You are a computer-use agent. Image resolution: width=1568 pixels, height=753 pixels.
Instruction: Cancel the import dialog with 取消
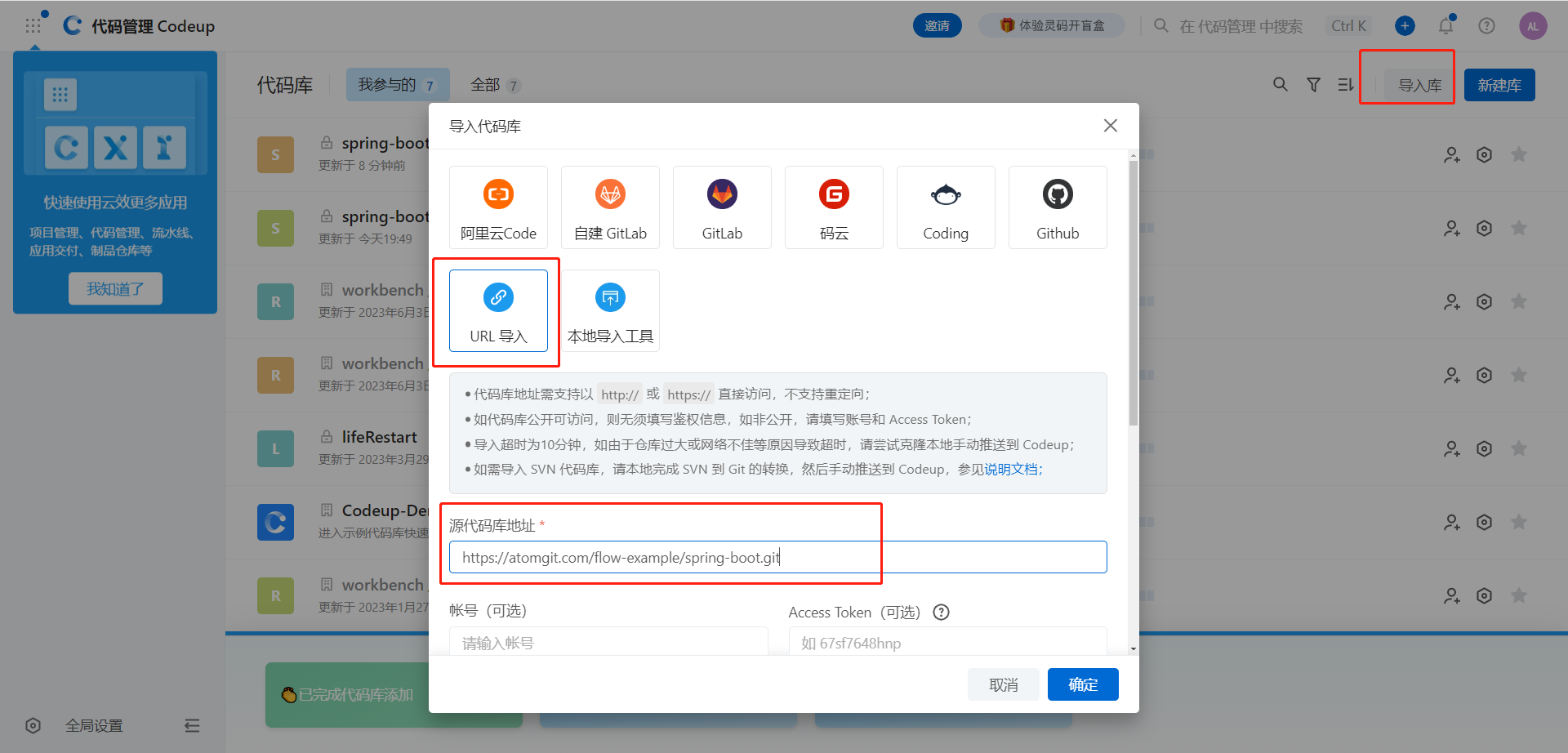pos(1004,684)
